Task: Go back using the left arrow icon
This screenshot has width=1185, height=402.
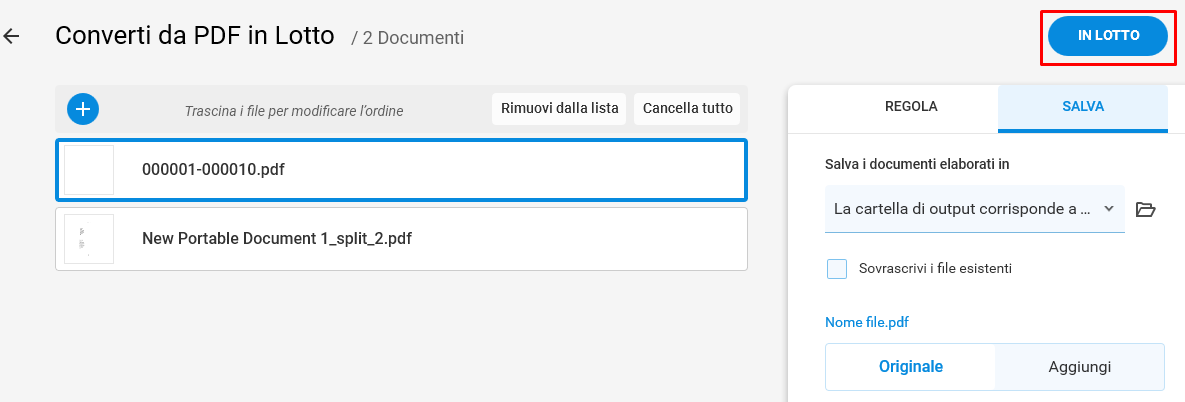Action: (11, 36)
